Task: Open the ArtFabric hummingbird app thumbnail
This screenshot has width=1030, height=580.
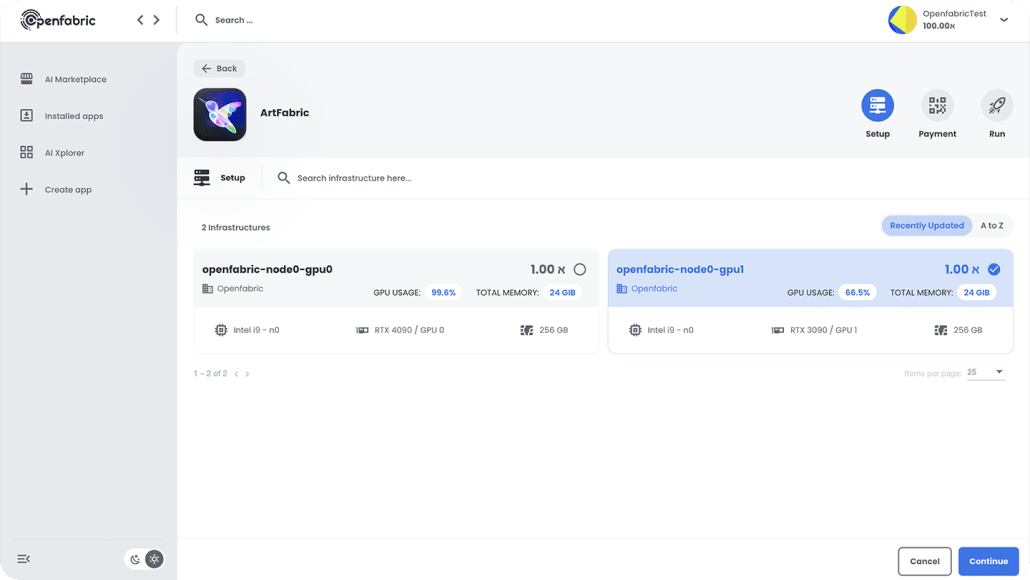Action: tap(220, 114)
